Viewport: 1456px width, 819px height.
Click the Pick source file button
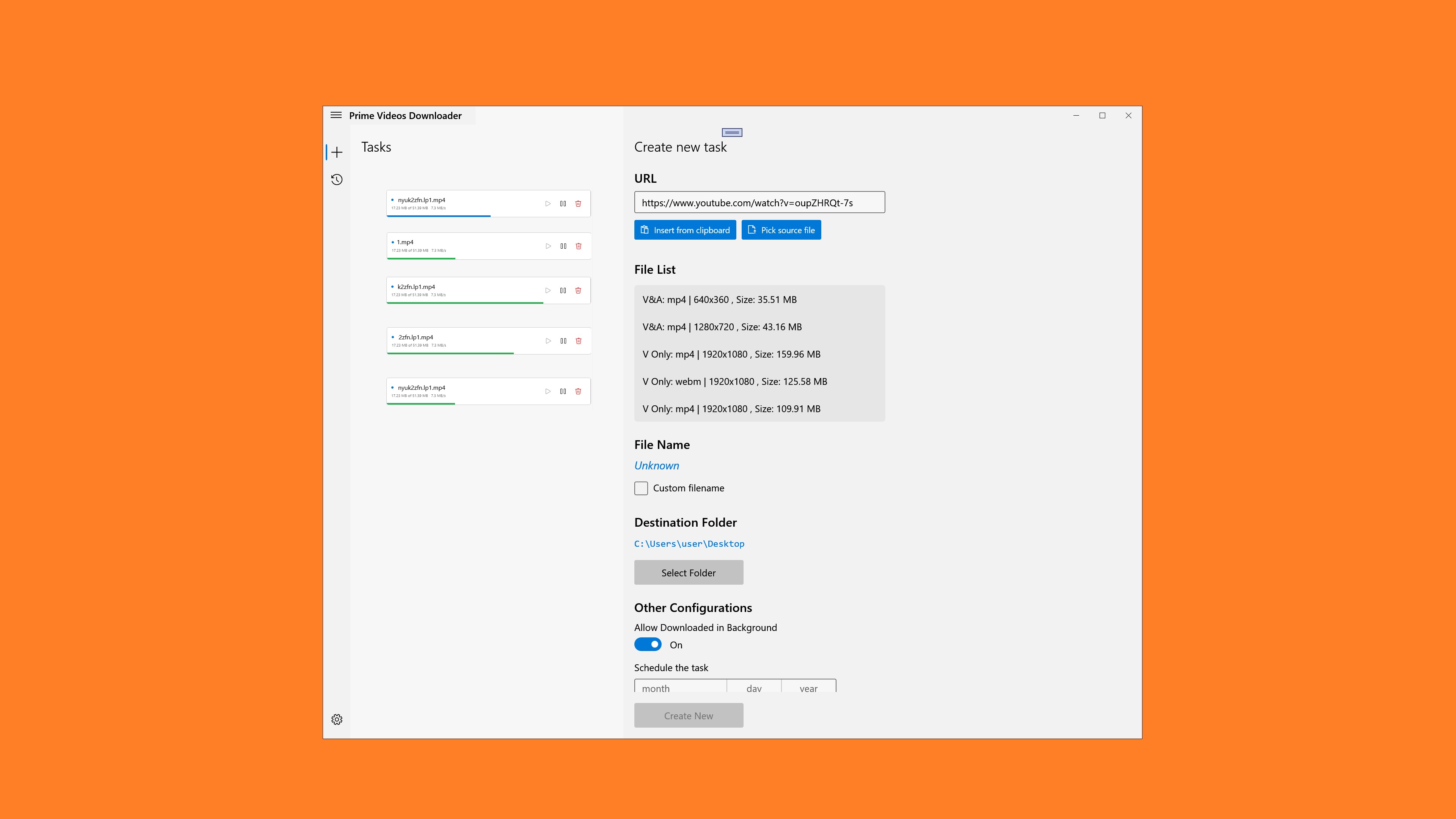(x=781, y=230)
